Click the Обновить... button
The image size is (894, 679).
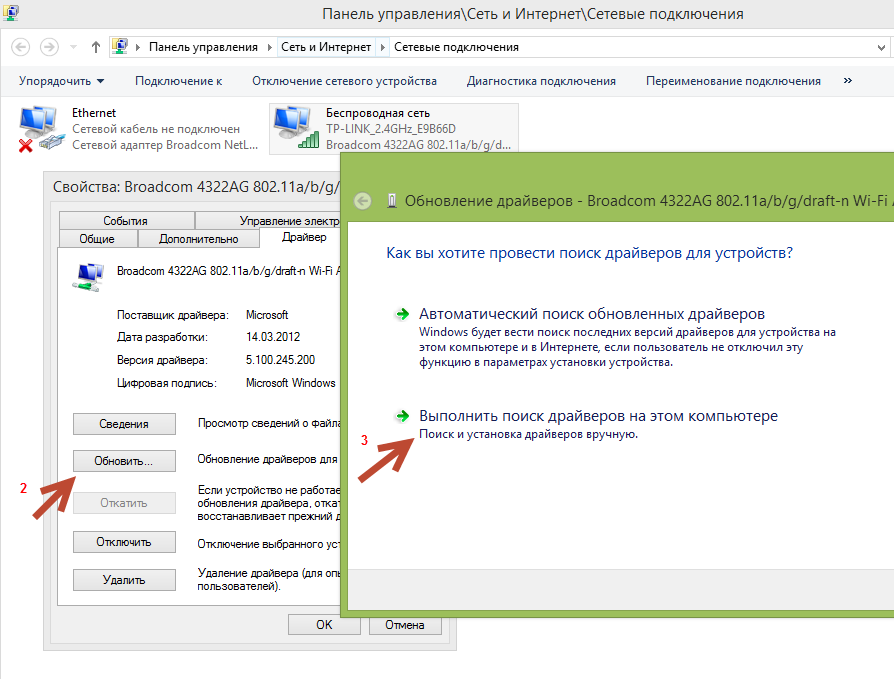click(x=124, y=461)
